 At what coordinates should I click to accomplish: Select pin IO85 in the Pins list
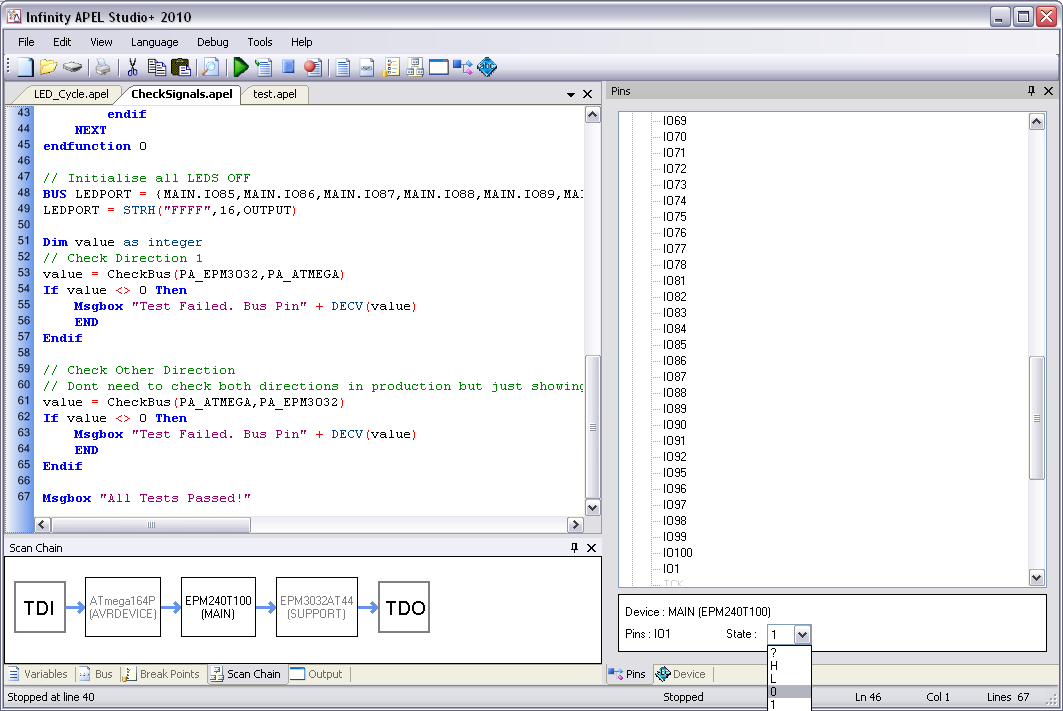click(675, 345)
